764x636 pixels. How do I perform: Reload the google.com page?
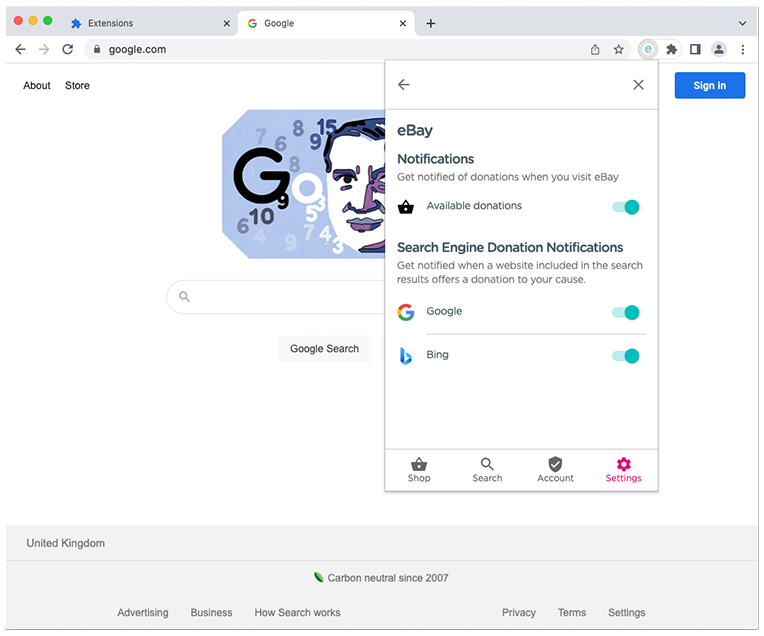pos(68,49)
